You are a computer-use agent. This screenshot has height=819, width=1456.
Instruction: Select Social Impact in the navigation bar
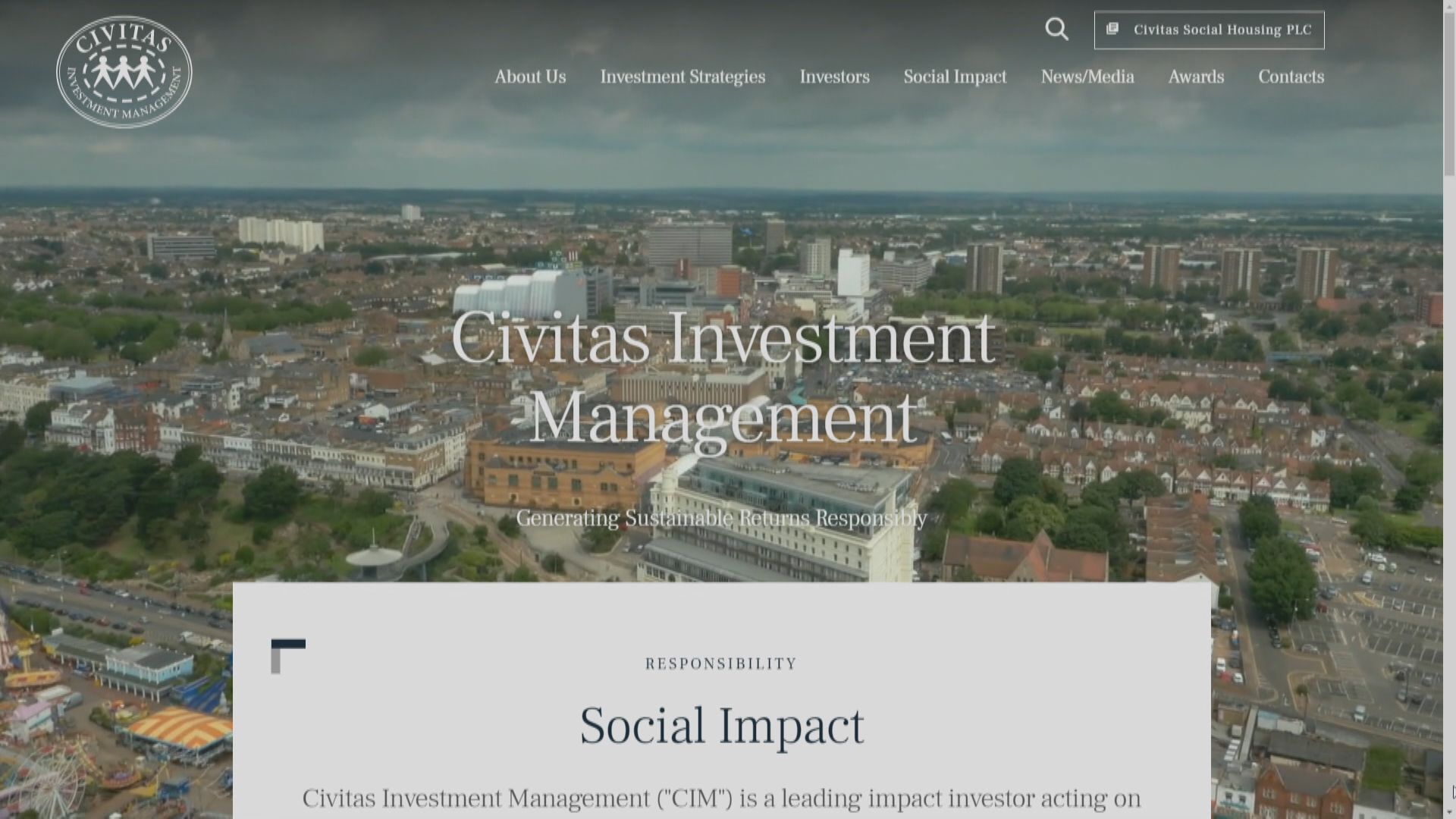(955, 77)
